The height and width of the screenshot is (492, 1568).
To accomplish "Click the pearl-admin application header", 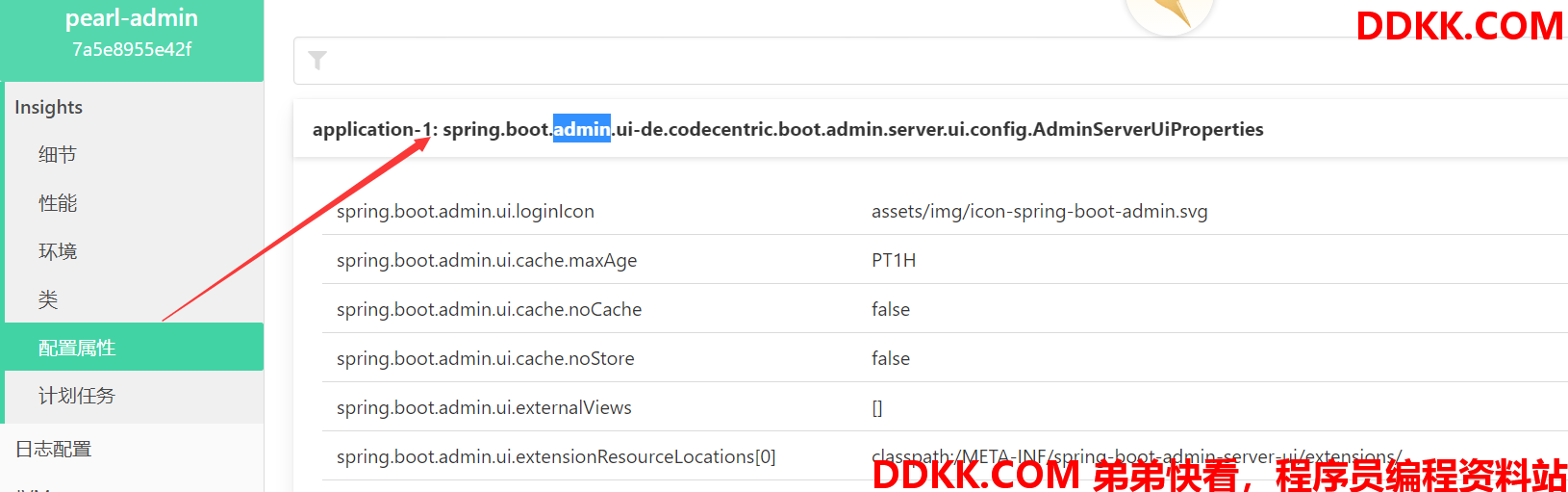I will click(x=132, y=18).
